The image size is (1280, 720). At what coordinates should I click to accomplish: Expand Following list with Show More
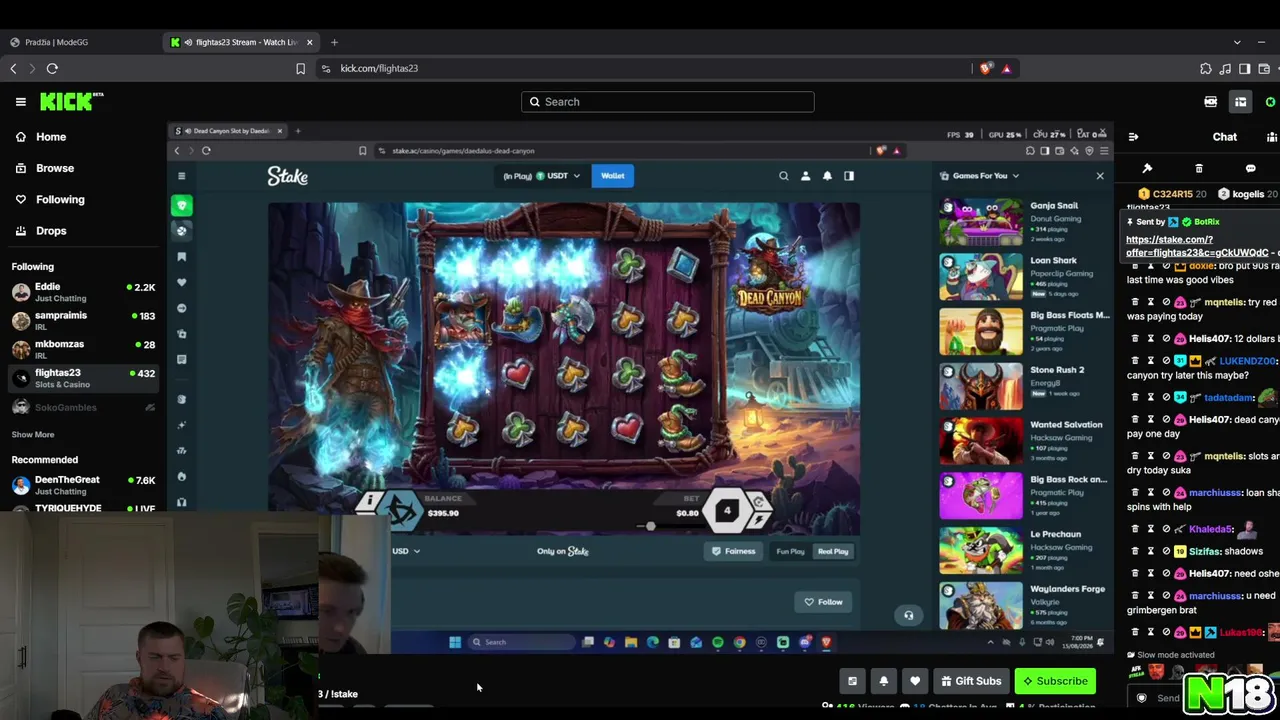pos(33,434)
